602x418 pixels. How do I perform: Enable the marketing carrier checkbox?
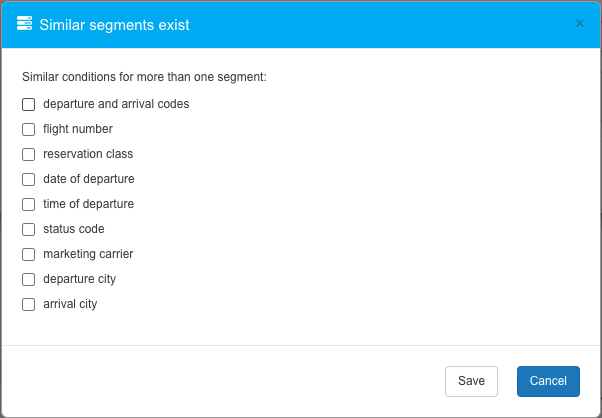coord(29,254)
